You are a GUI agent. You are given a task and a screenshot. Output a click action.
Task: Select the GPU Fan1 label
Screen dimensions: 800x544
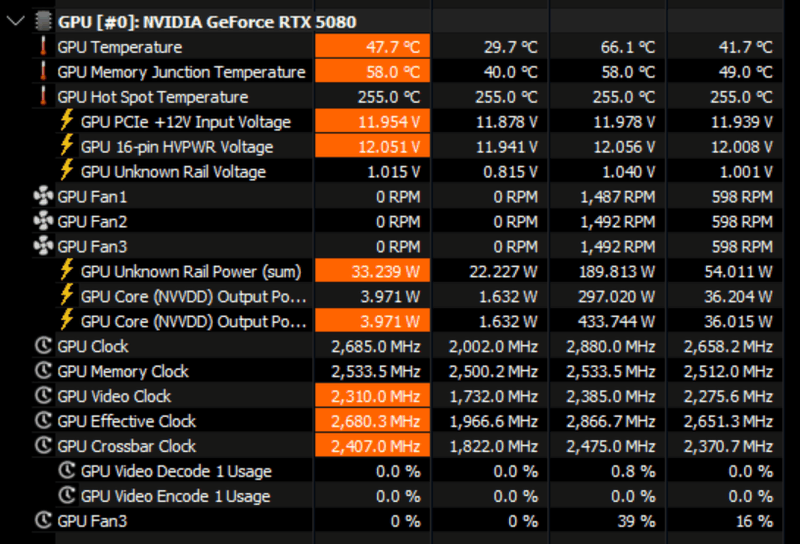point(92,197)
